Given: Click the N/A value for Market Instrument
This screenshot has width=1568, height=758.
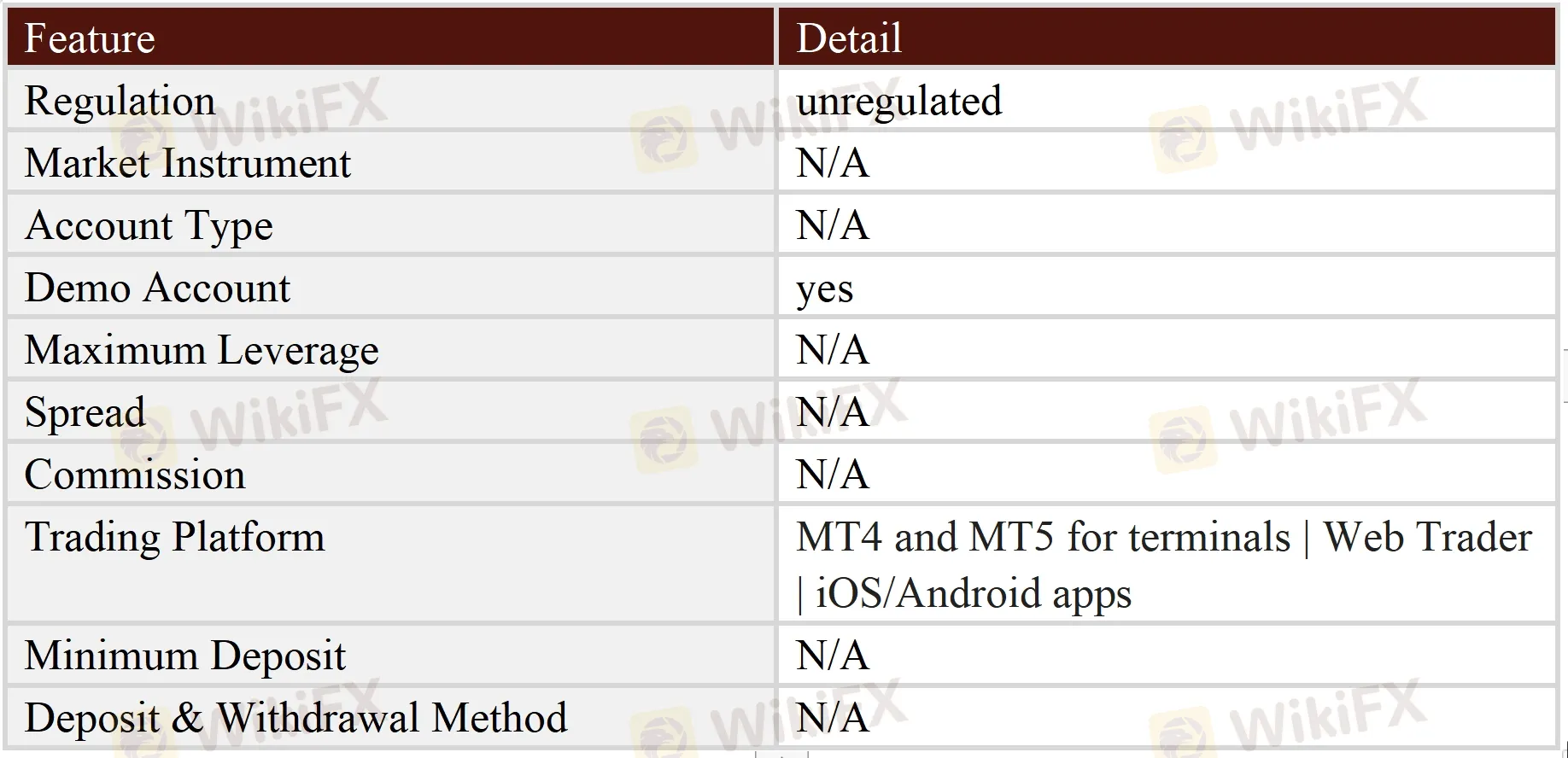Looking at the screenshot, I should coord(833,163).
